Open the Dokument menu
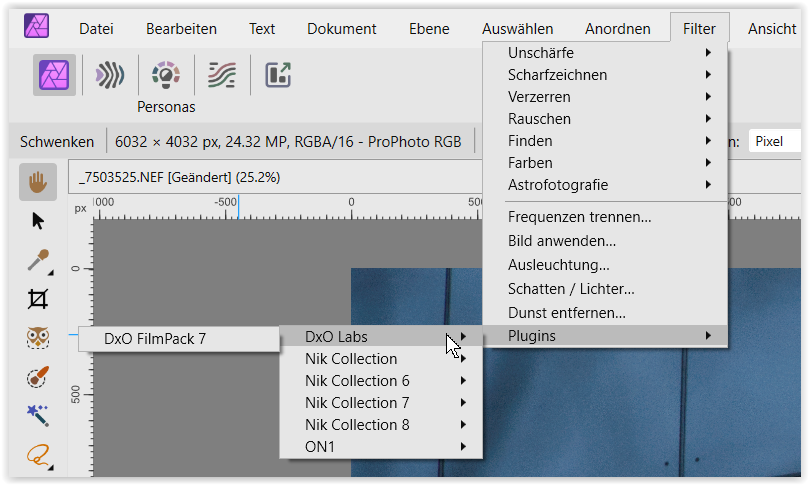The width and height of the screenshot is (809, 485). point(342,29)
